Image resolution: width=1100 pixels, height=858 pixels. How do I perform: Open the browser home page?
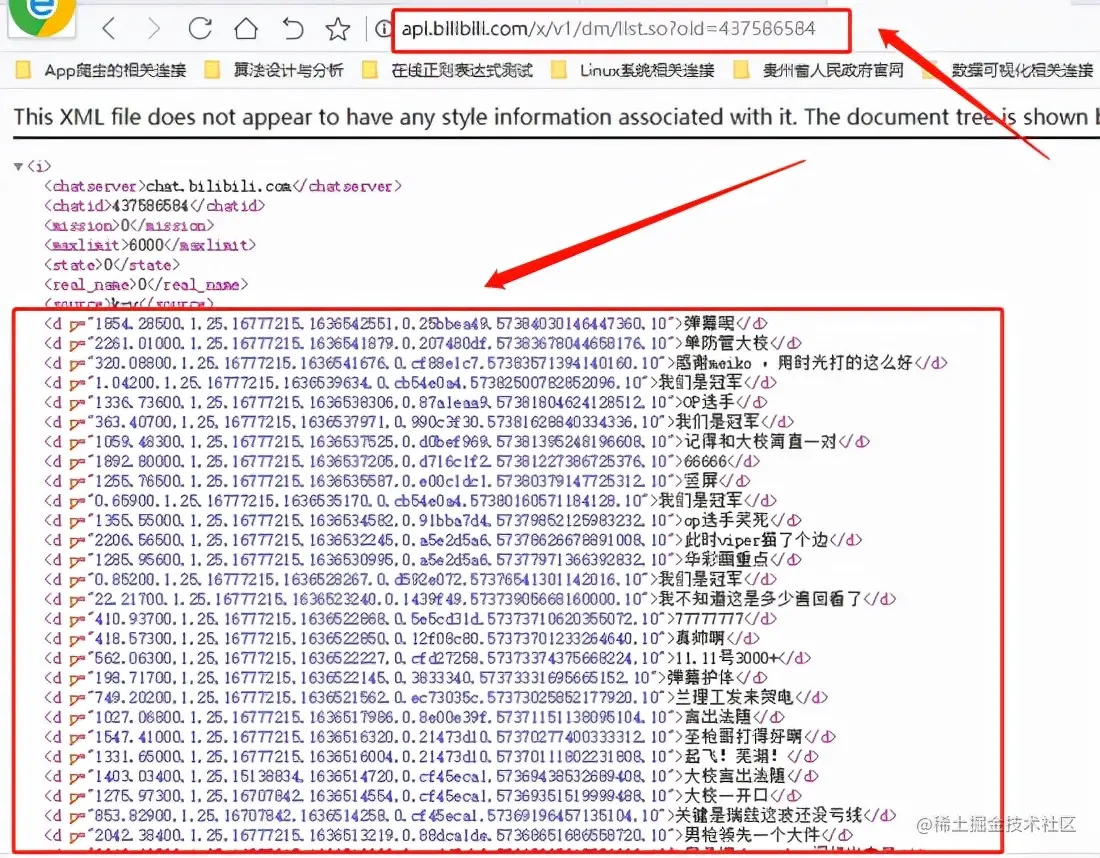[246, 29]
